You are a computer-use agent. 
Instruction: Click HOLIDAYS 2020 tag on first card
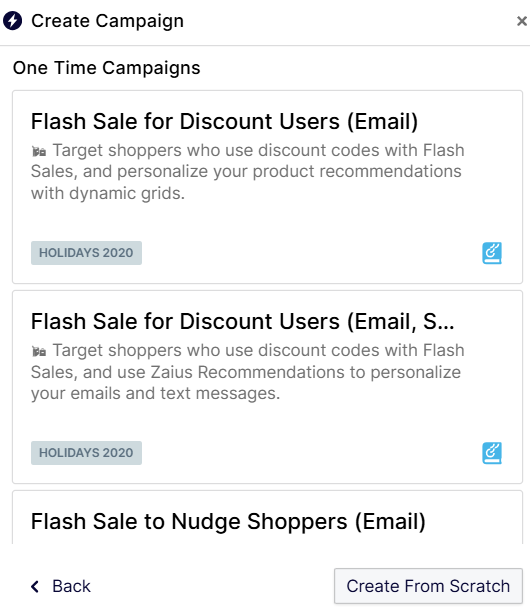[86, 253]
